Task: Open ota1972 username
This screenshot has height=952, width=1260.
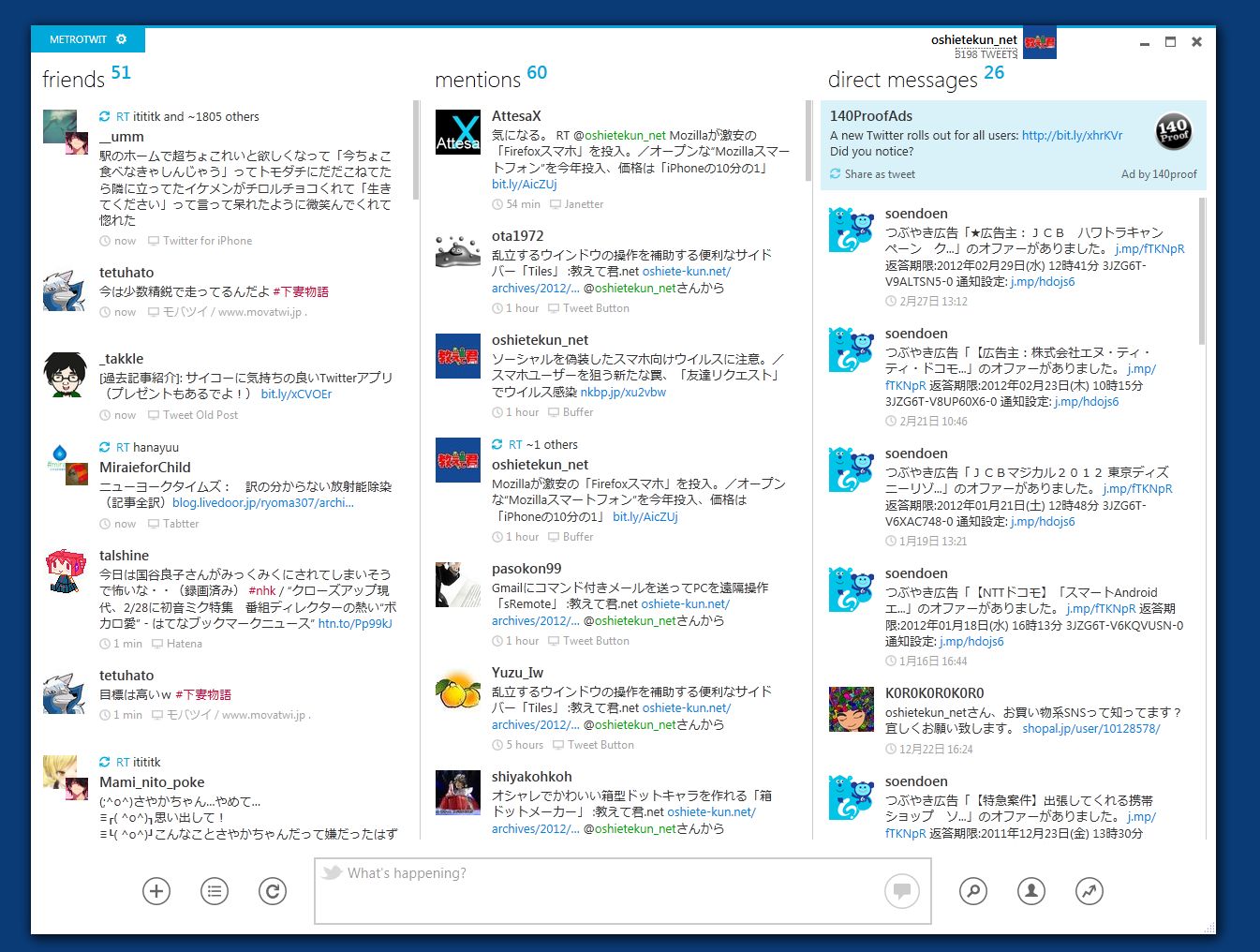Action: click(517, 236)
